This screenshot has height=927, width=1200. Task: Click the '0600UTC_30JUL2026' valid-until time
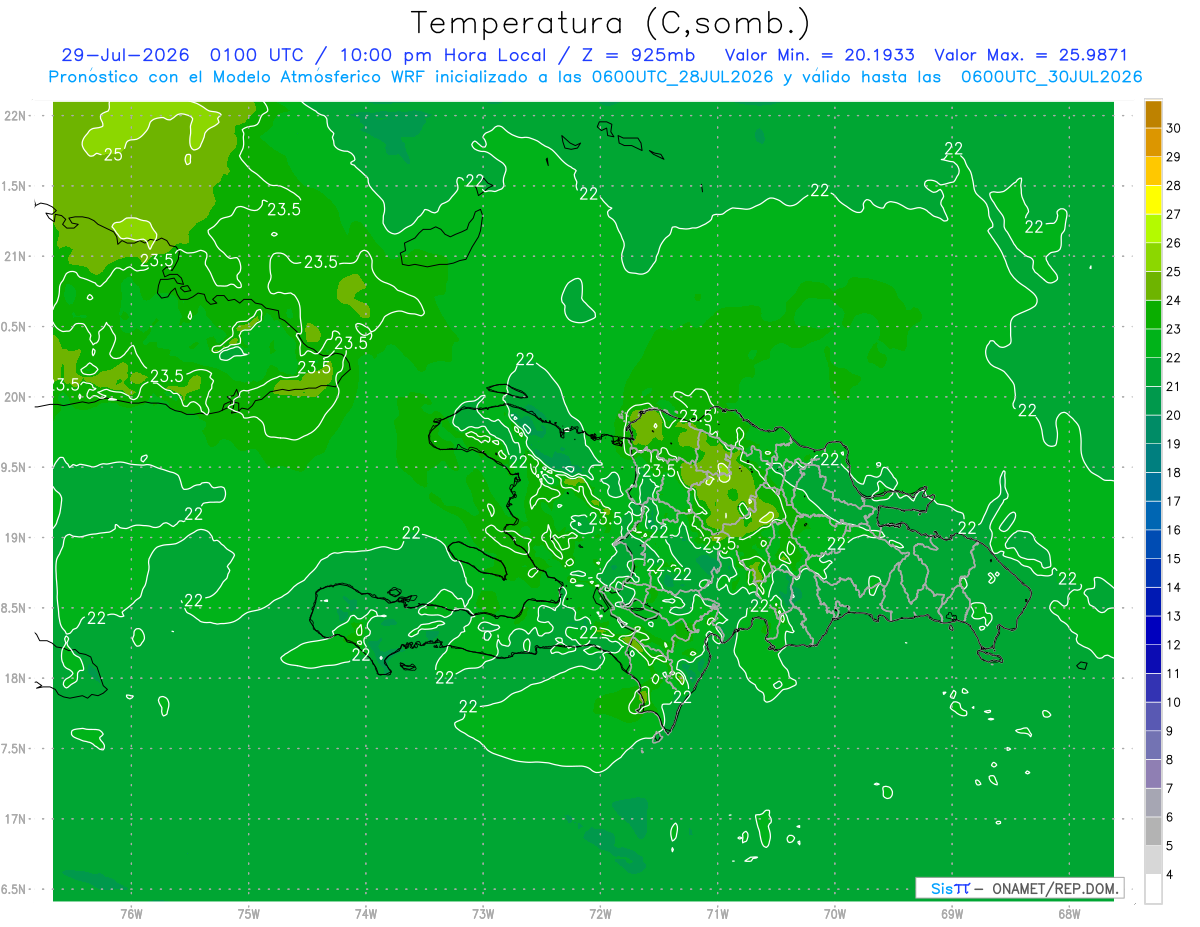[x=1051, y=77]
